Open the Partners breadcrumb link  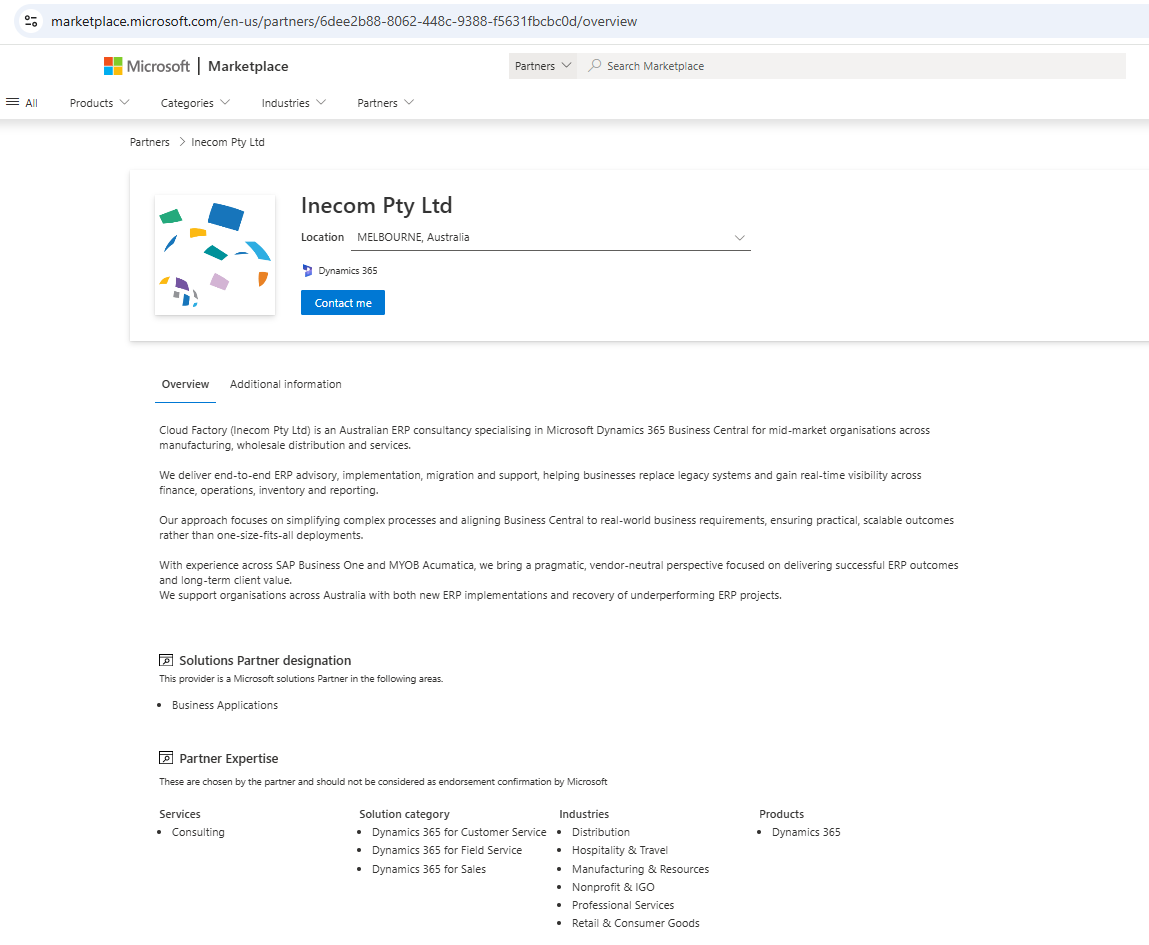149,141
